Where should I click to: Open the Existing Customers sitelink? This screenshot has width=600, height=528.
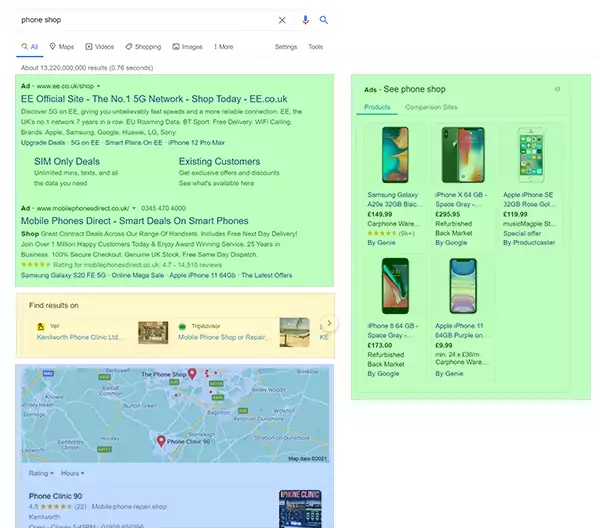[220, 161]
